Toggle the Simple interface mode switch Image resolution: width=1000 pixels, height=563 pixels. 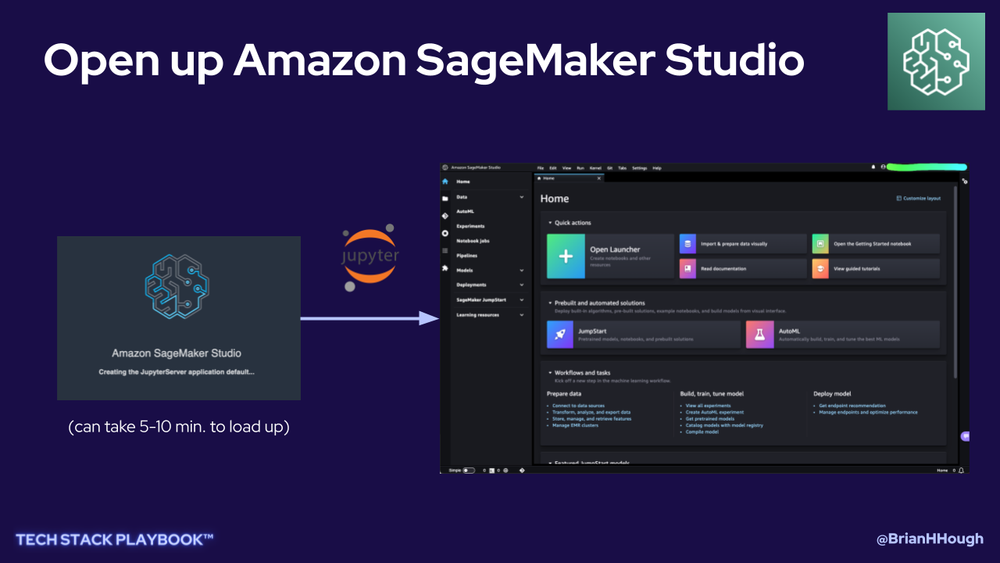(469, 471)
